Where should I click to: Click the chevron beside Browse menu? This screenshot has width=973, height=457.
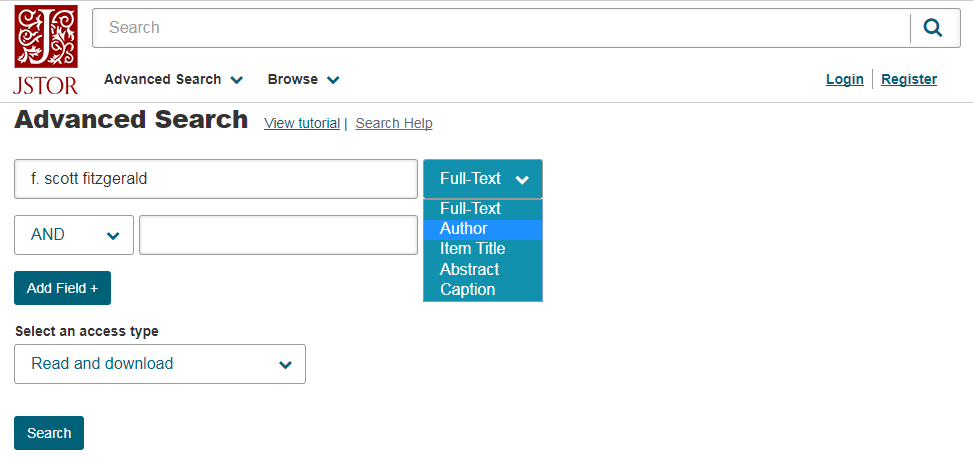[333, 80]
